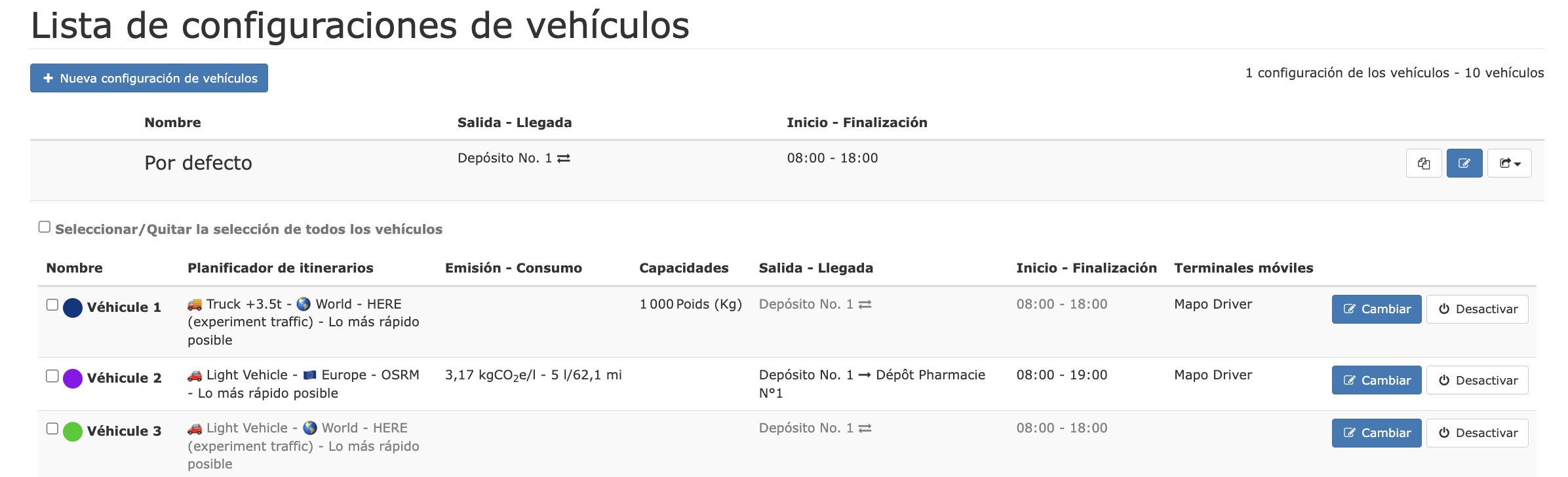Image resolution: width=1568 pixels, height=477 pixels.
Task: Check the Véhicule 1 checkbox
Action: [52, 305]
